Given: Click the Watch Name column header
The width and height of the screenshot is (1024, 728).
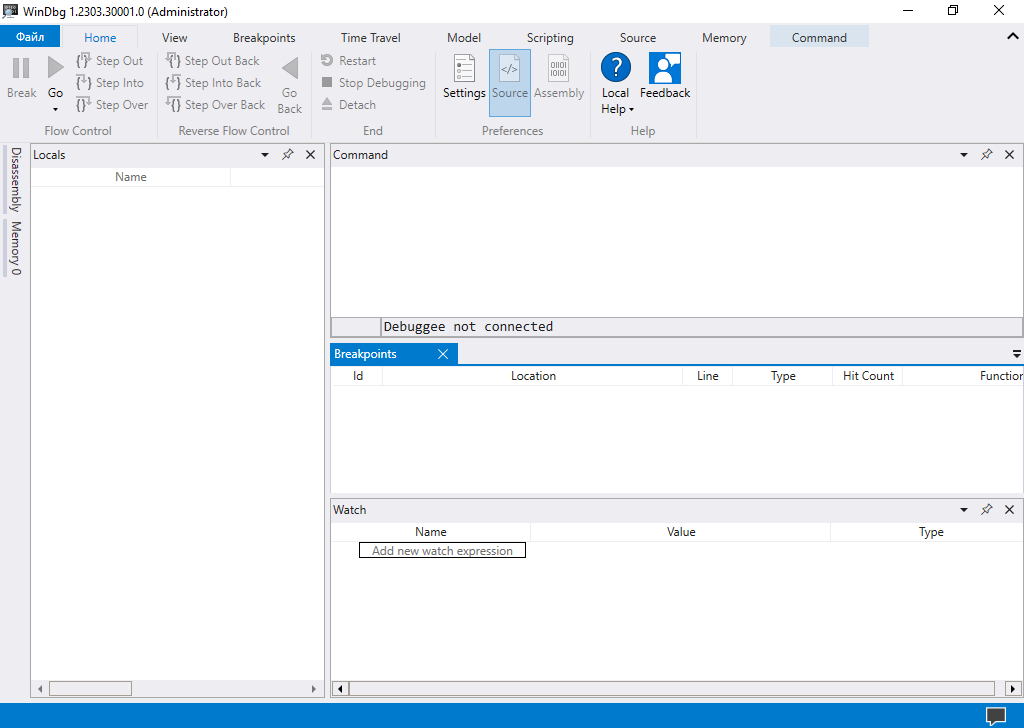Looking at the screenshot, I should pyautogui.click(x=430, y=532).
